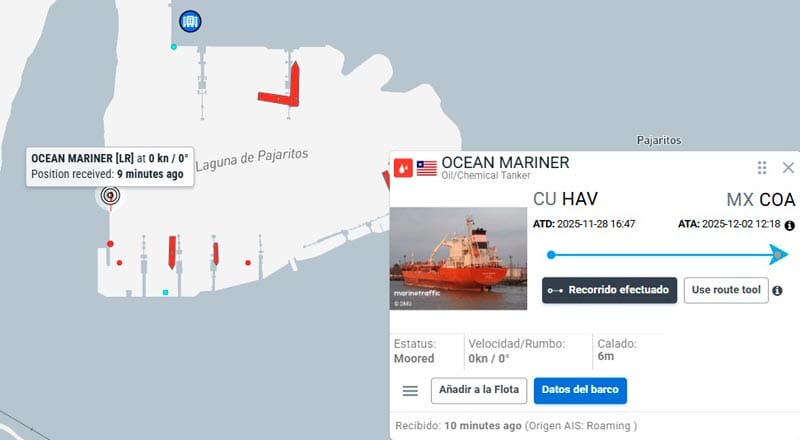Open the OCEAN MARINER ship photo
The width and height of the screenshot is (800, 440).
pos(458,258)
